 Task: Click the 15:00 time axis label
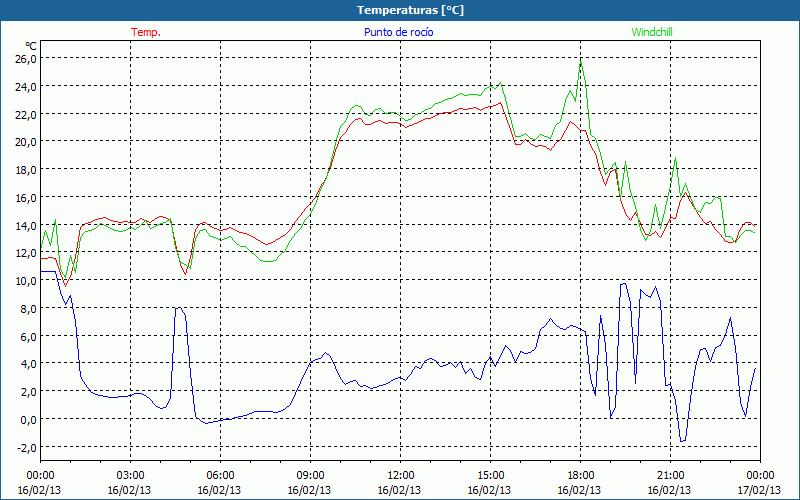pos(490,476)
